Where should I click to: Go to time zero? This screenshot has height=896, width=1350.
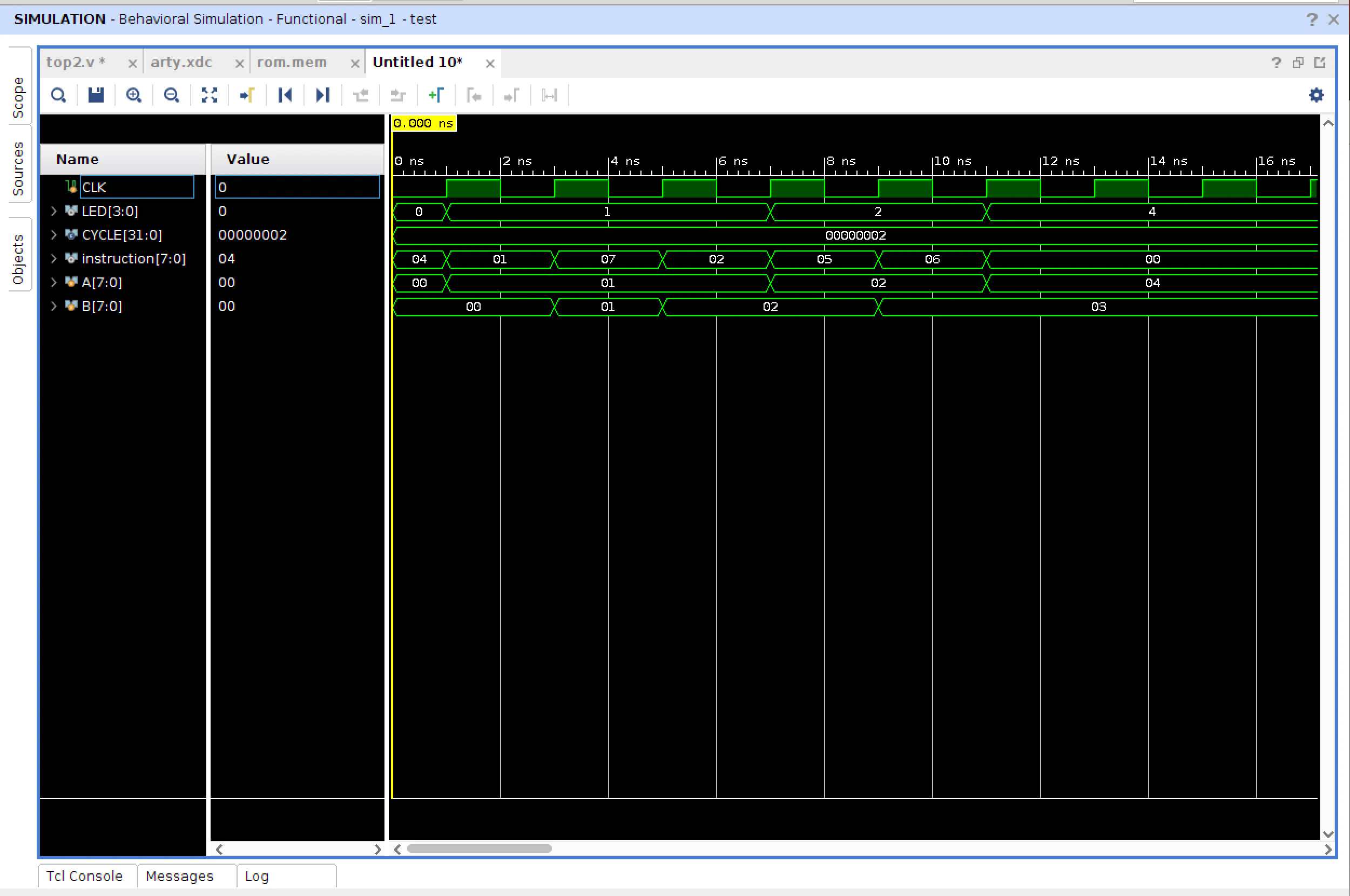pyautogui.click(x=285, y=95)
